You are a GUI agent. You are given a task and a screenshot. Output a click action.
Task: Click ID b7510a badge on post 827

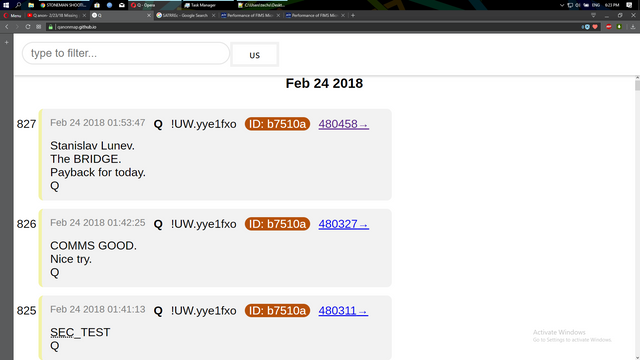278,124
